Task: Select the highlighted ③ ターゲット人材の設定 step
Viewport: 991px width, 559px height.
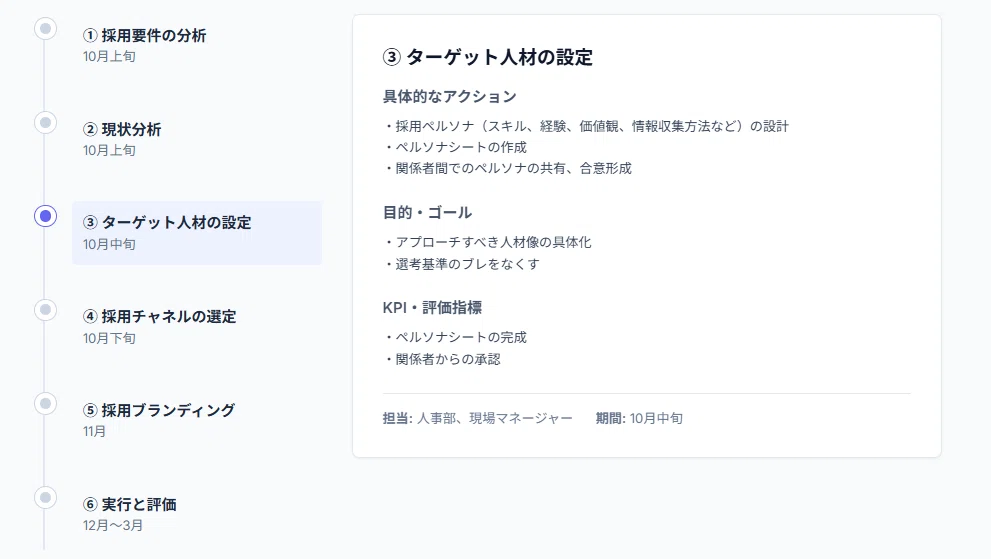Action: tap(197, 233)
